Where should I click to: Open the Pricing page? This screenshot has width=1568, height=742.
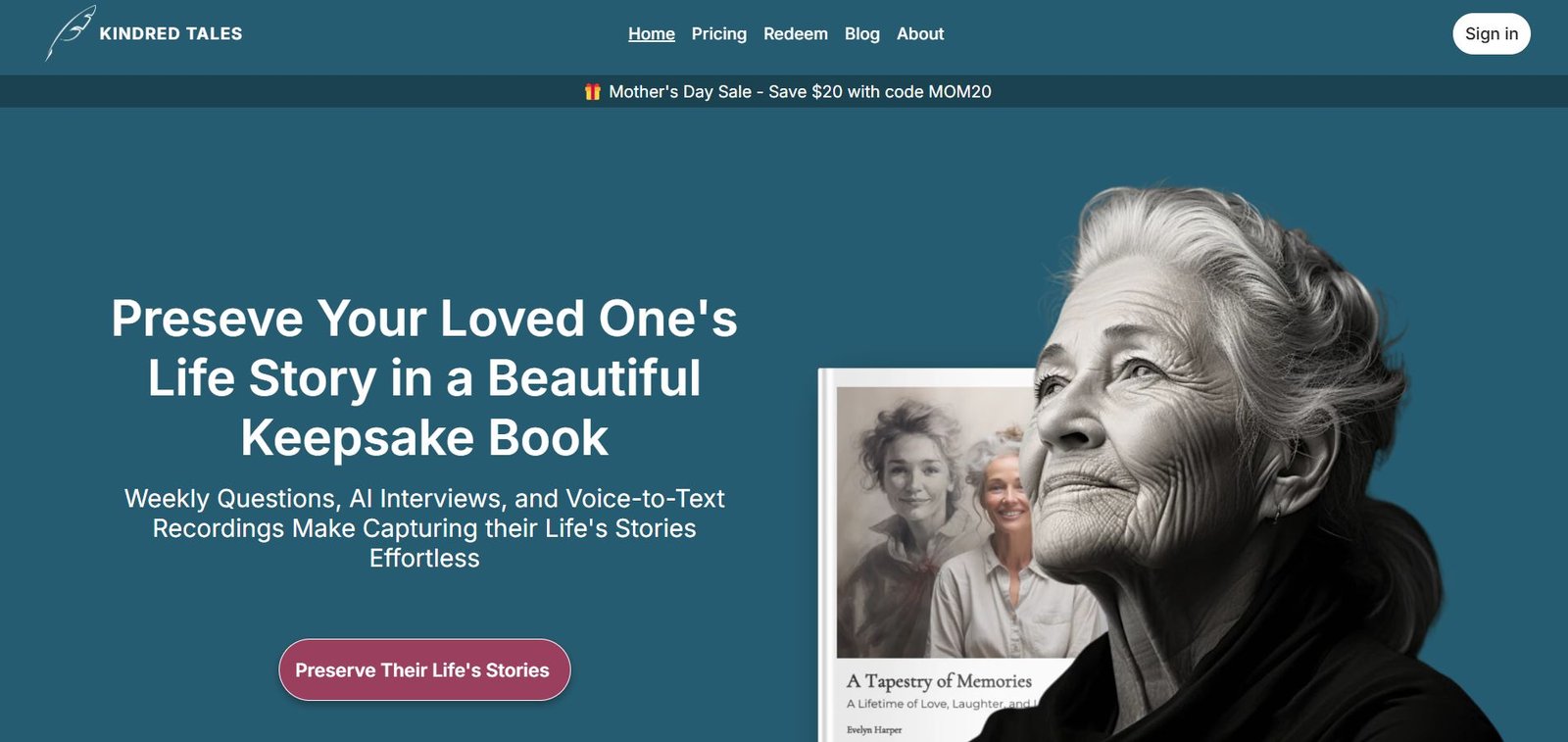(x=718, y=34)
